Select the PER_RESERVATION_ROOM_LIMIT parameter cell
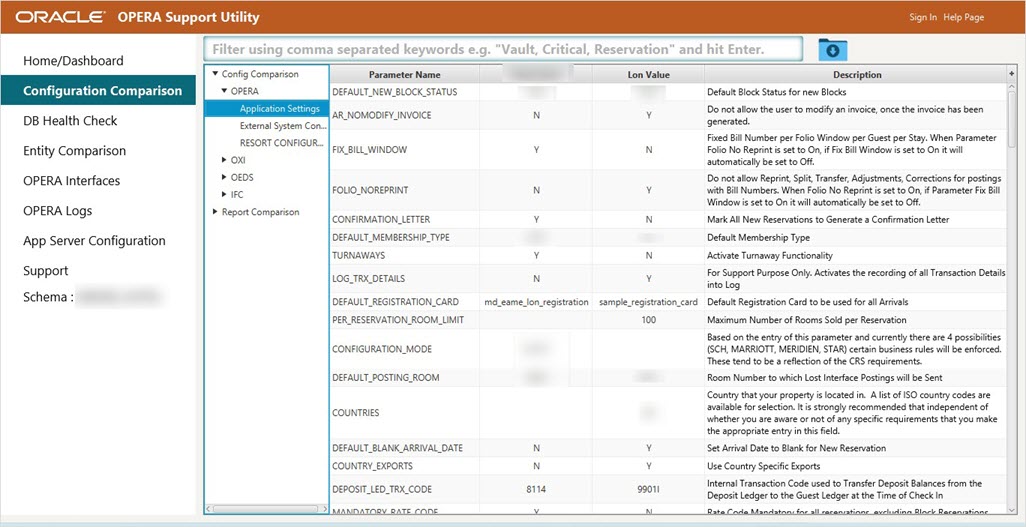This screenshot has height=527, width=1026. [404, 319]
